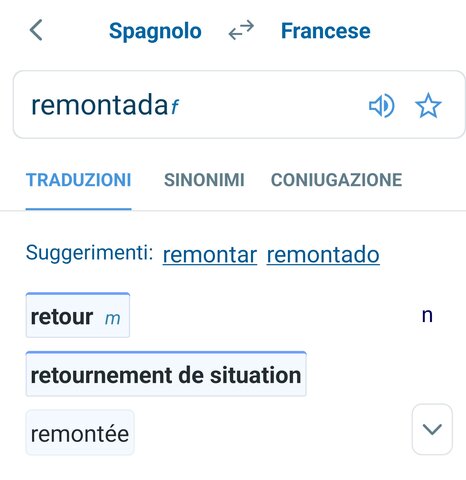Swap languages with the arrows icon
This screenshot has width=466, height=480.
click(x=241, y=30)
